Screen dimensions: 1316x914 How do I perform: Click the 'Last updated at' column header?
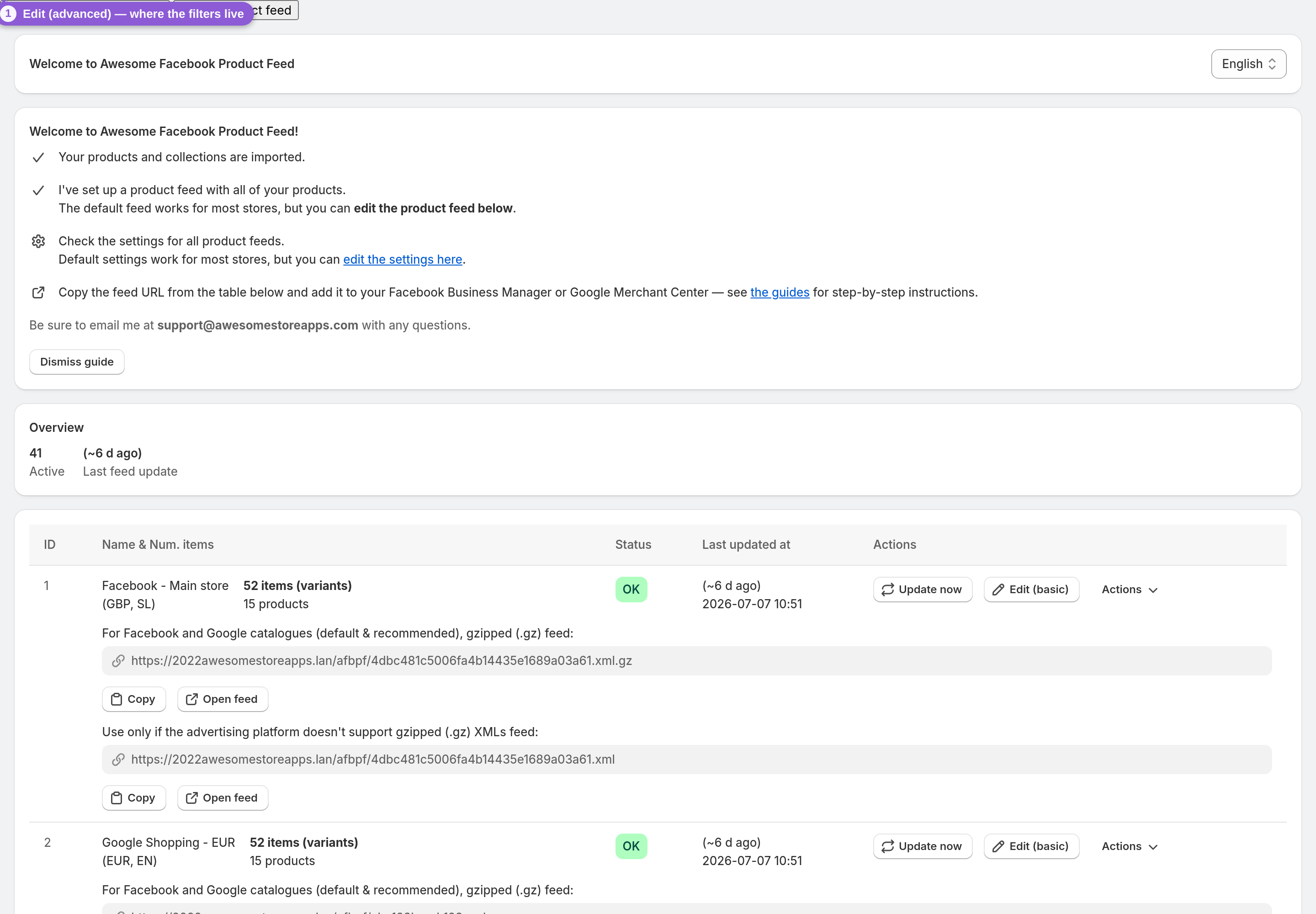(x=746, y=545)
